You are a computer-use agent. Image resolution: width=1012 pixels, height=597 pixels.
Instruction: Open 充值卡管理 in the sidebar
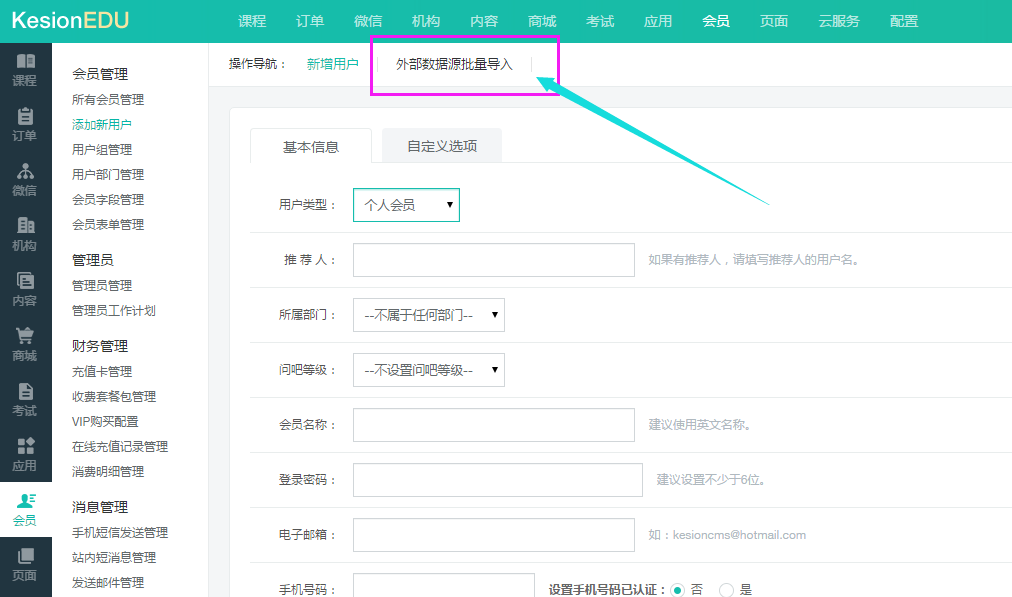click(x=102, y=372)
